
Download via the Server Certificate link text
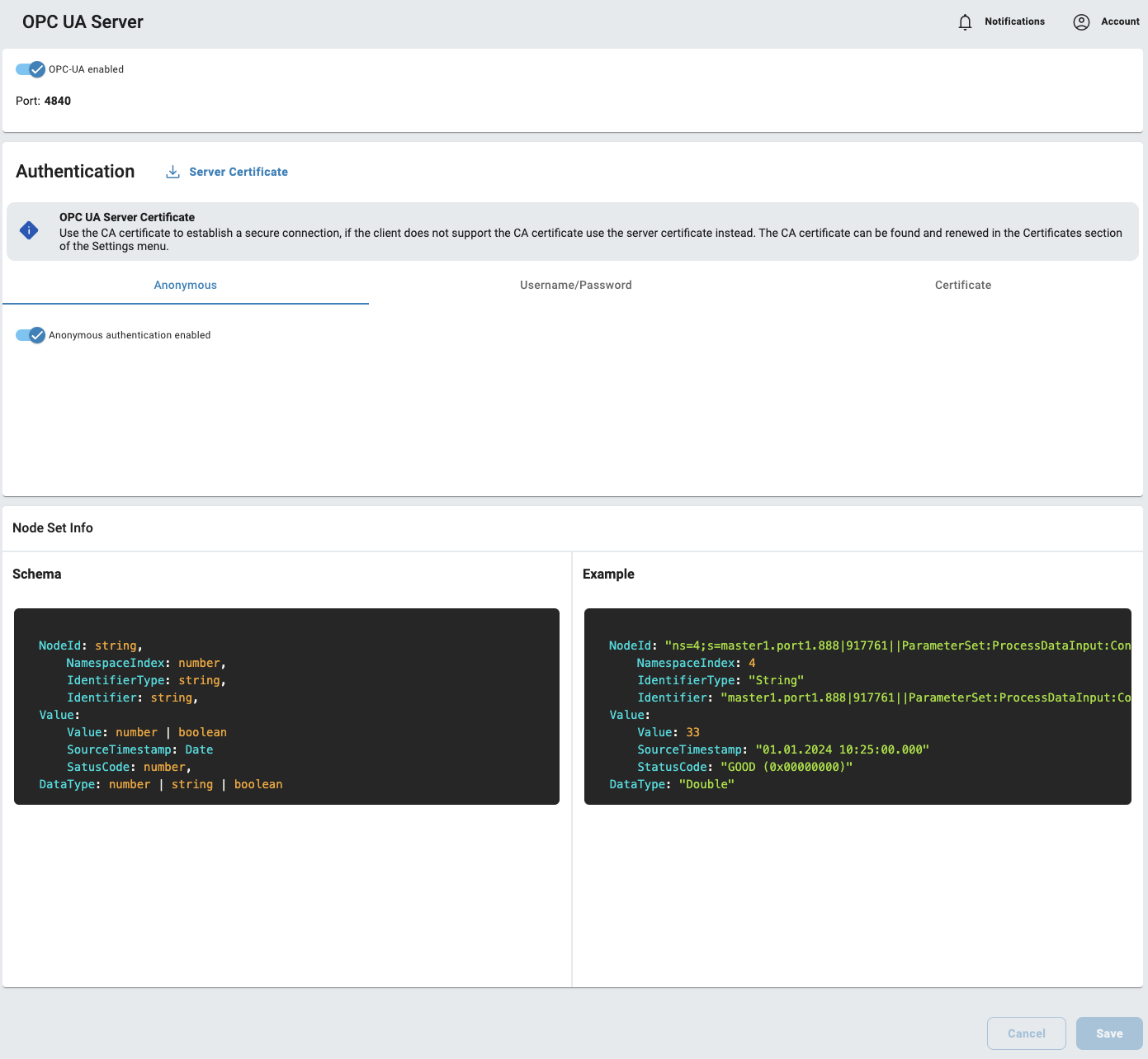[x=239, y=172]
